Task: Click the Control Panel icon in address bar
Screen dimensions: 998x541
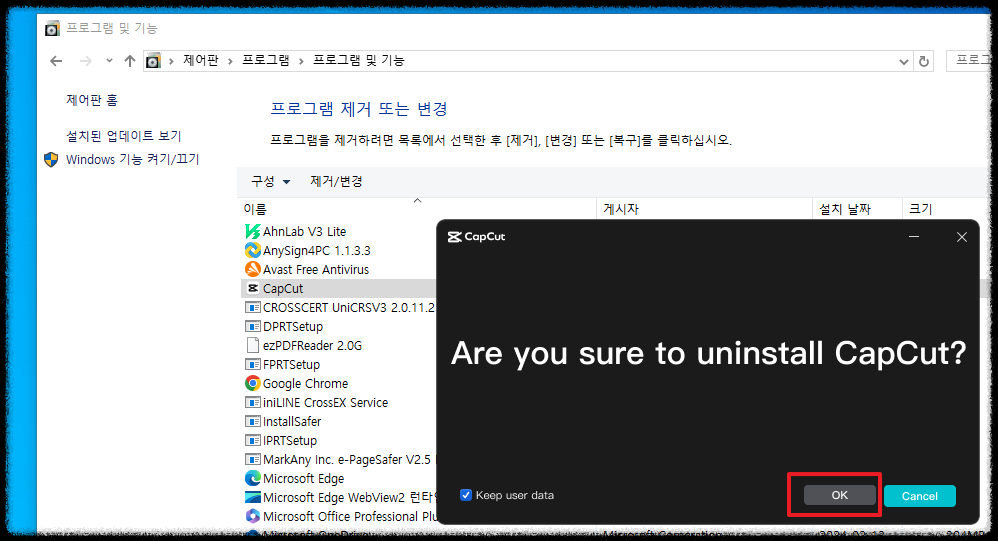Action: coord(153,61)
